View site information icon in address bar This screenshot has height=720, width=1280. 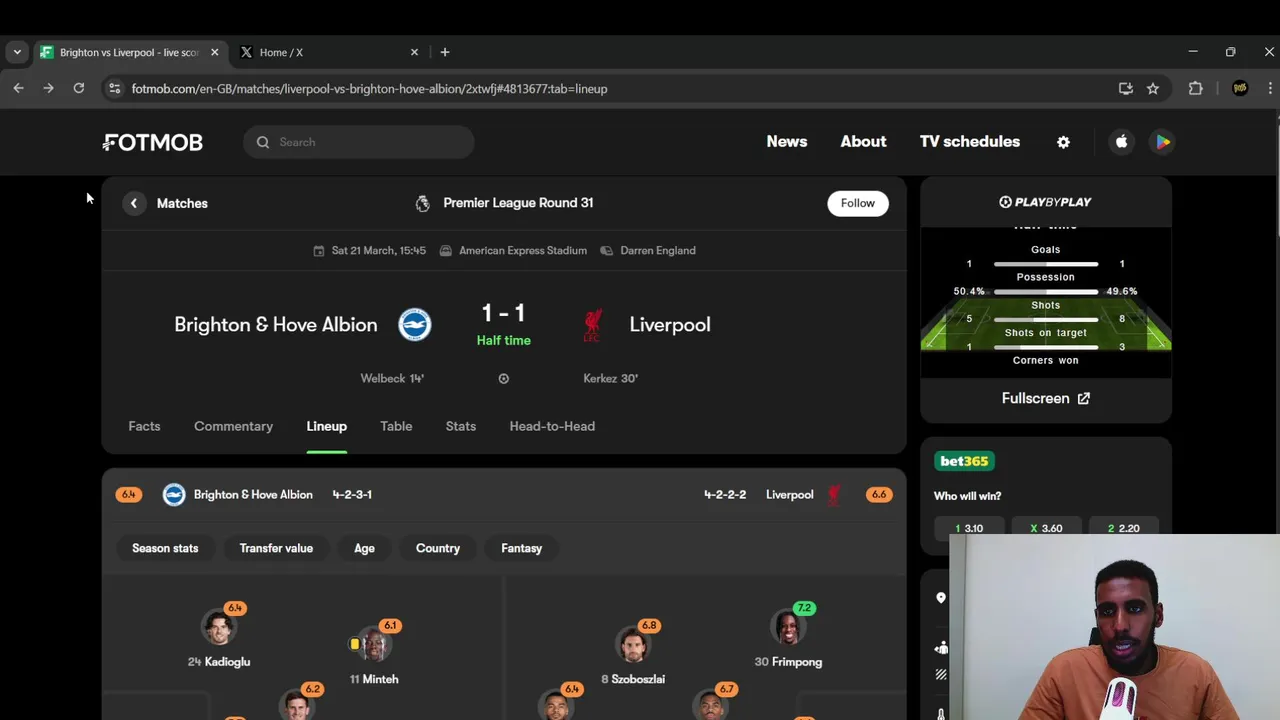click(x=115, y=88)
